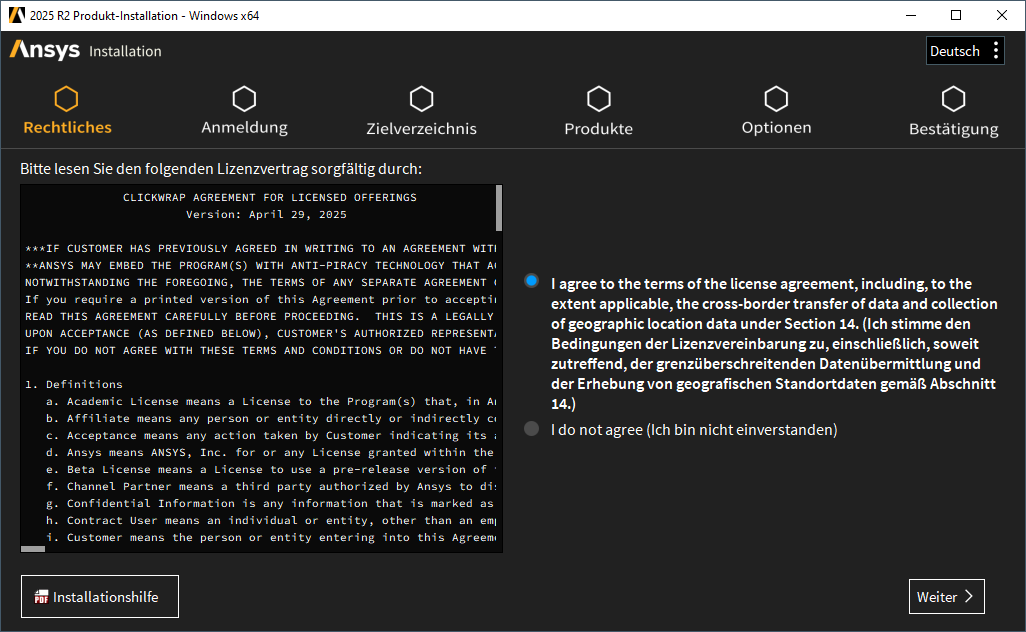Click the 'a. Academic License means' line

coord(271,402)
